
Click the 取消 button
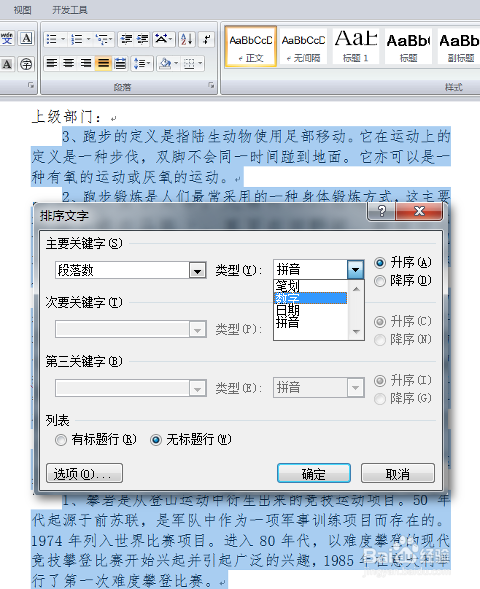(398, 474)
